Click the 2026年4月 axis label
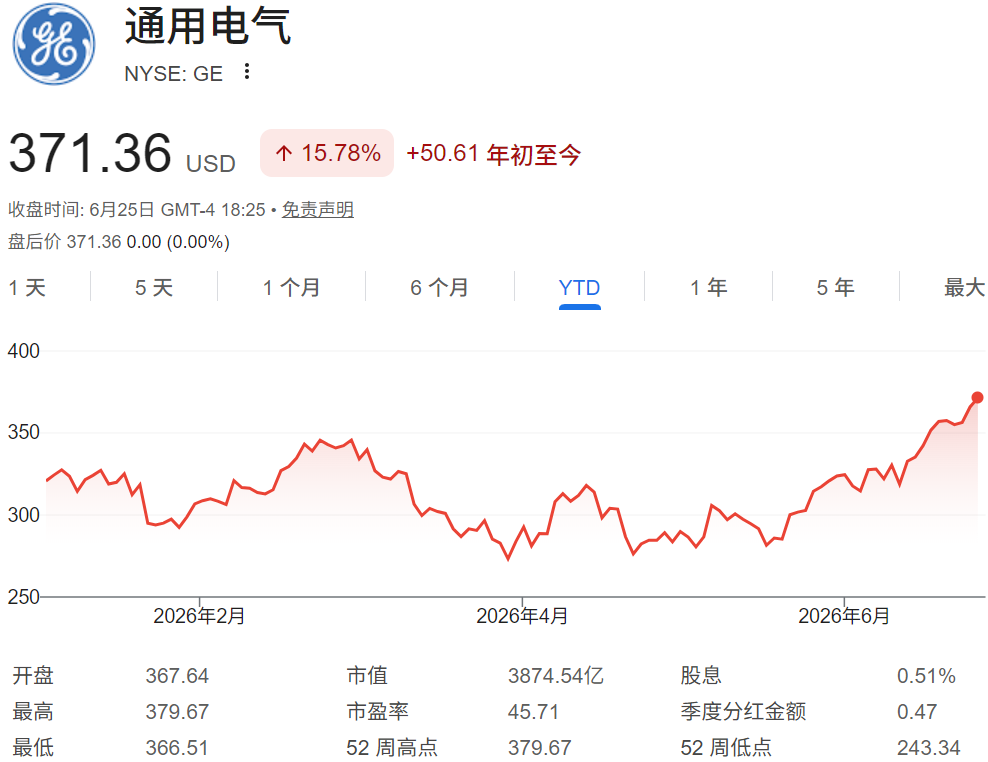This screenshot has width=988, height=762. pyautogui.click(x=522, y=616)
